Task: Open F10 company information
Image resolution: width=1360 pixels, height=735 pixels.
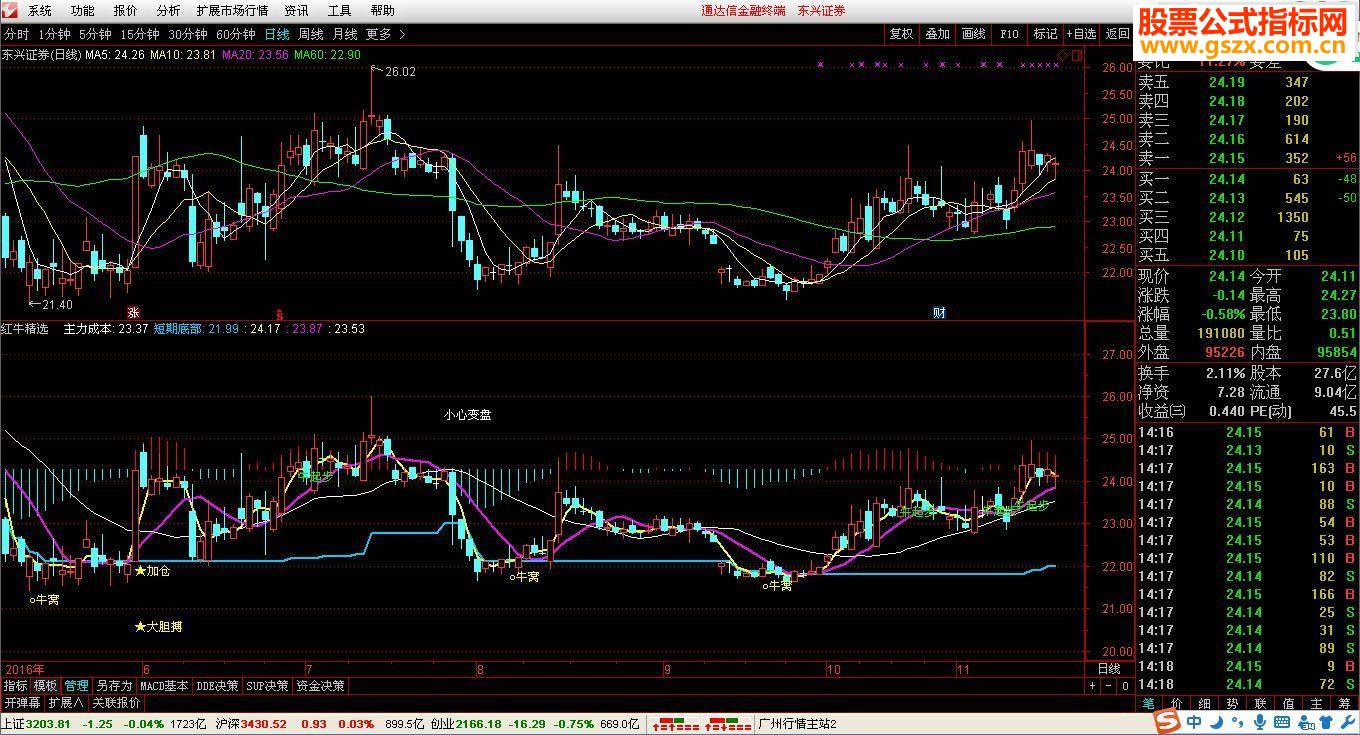Action: tap(1009, 33)
